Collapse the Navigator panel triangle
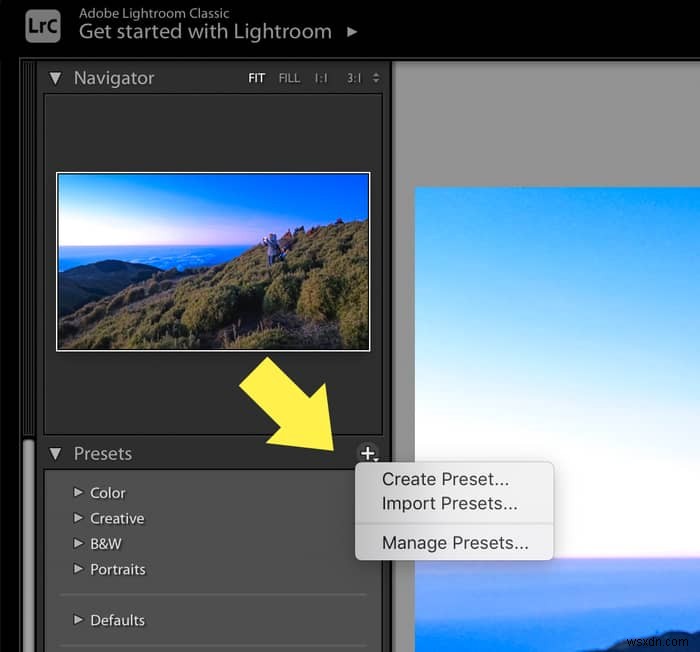 [55, 78]
